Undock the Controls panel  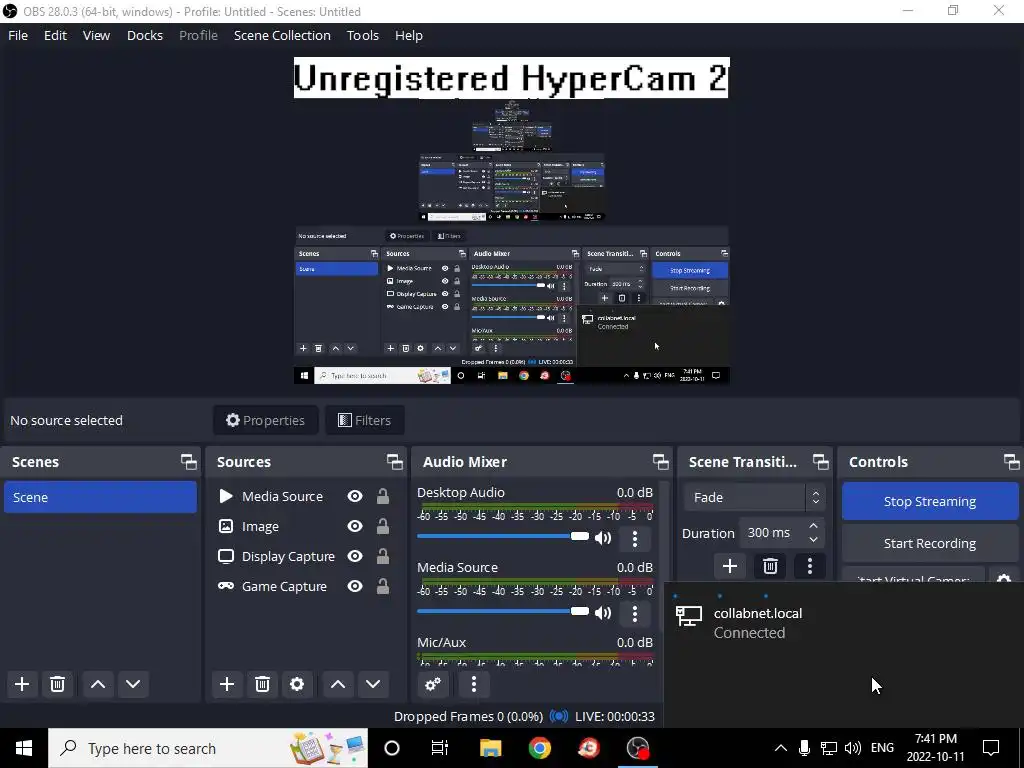point(1012,462)
